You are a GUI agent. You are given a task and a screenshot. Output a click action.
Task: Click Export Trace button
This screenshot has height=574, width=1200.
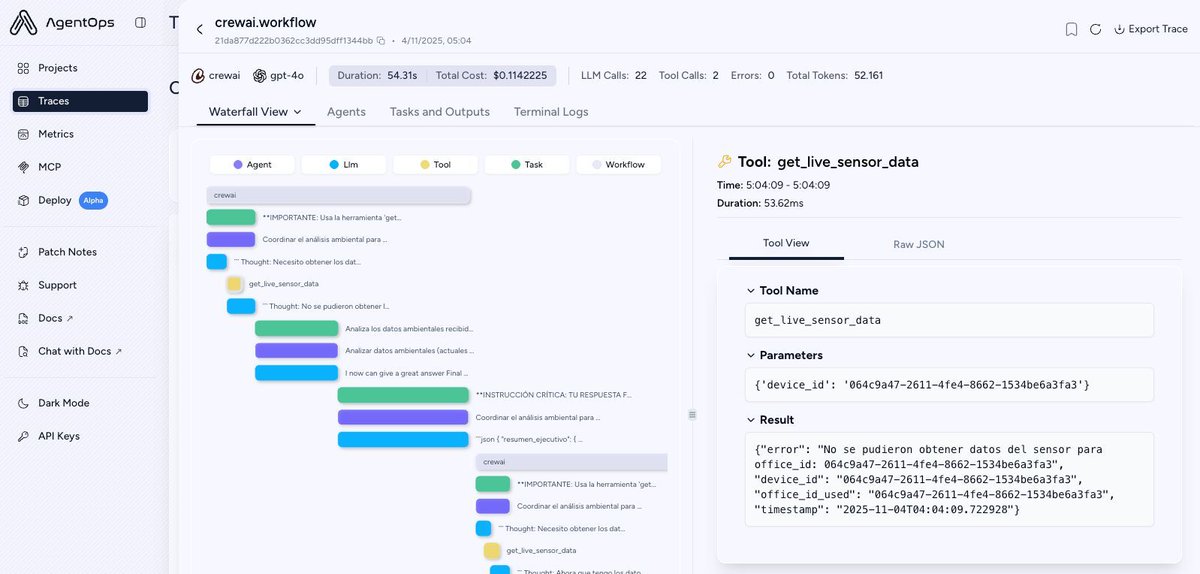click(x=1150, y=29)
